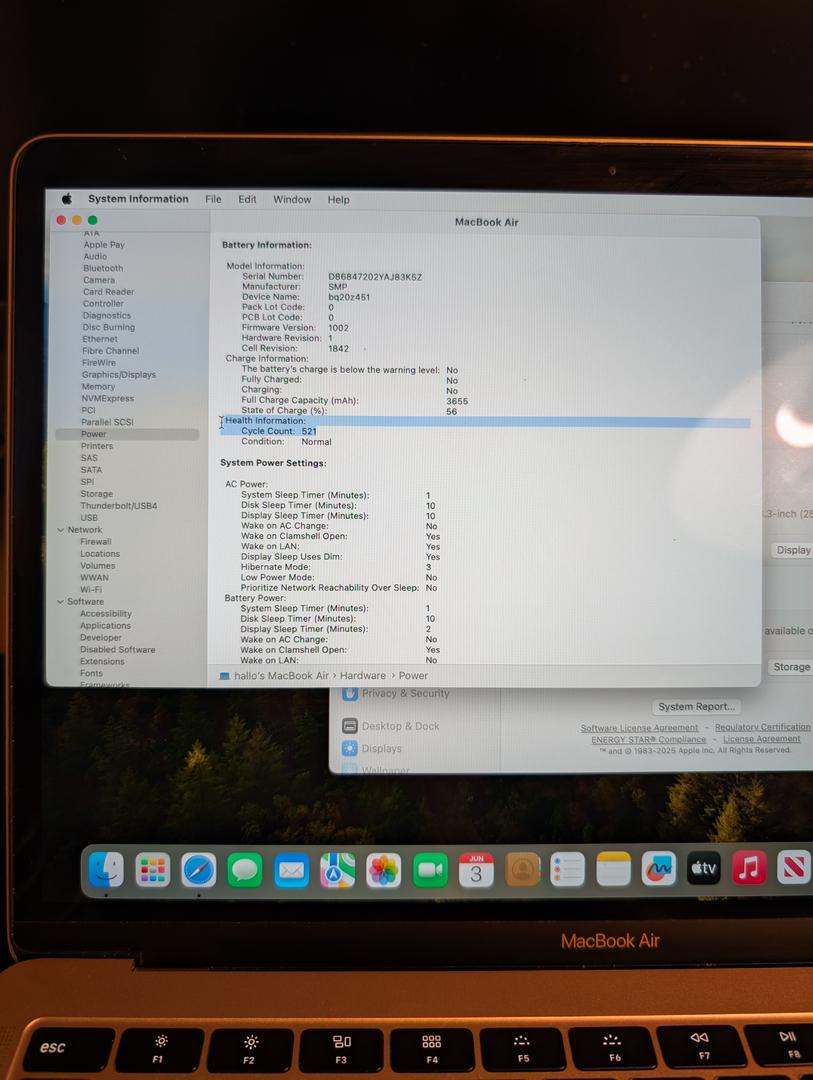Screen dimensions: 813x1080
Task: Click Full Charge Capacity (mAh) row
Action: 354,400
